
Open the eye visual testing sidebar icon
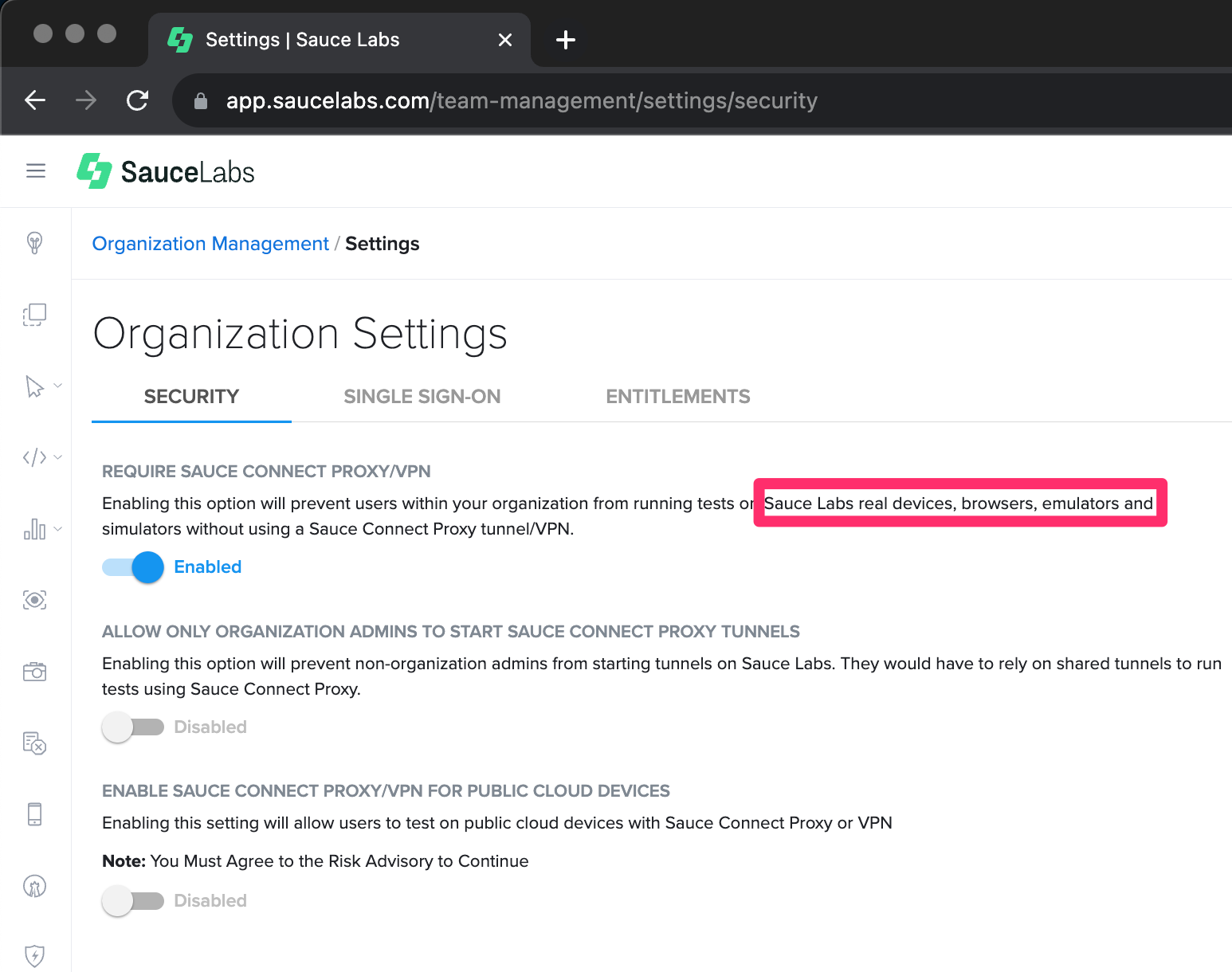35,600
